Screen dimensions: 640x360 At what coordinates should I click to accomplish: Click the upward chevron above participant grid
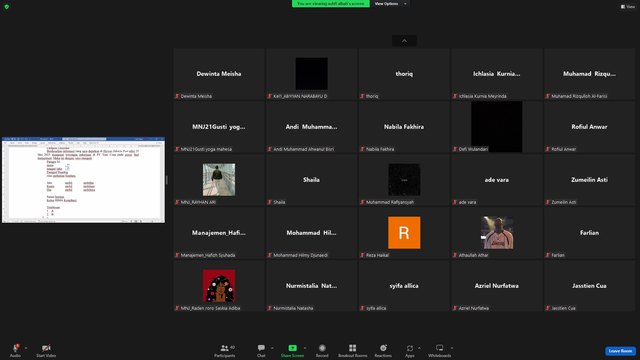404,41
